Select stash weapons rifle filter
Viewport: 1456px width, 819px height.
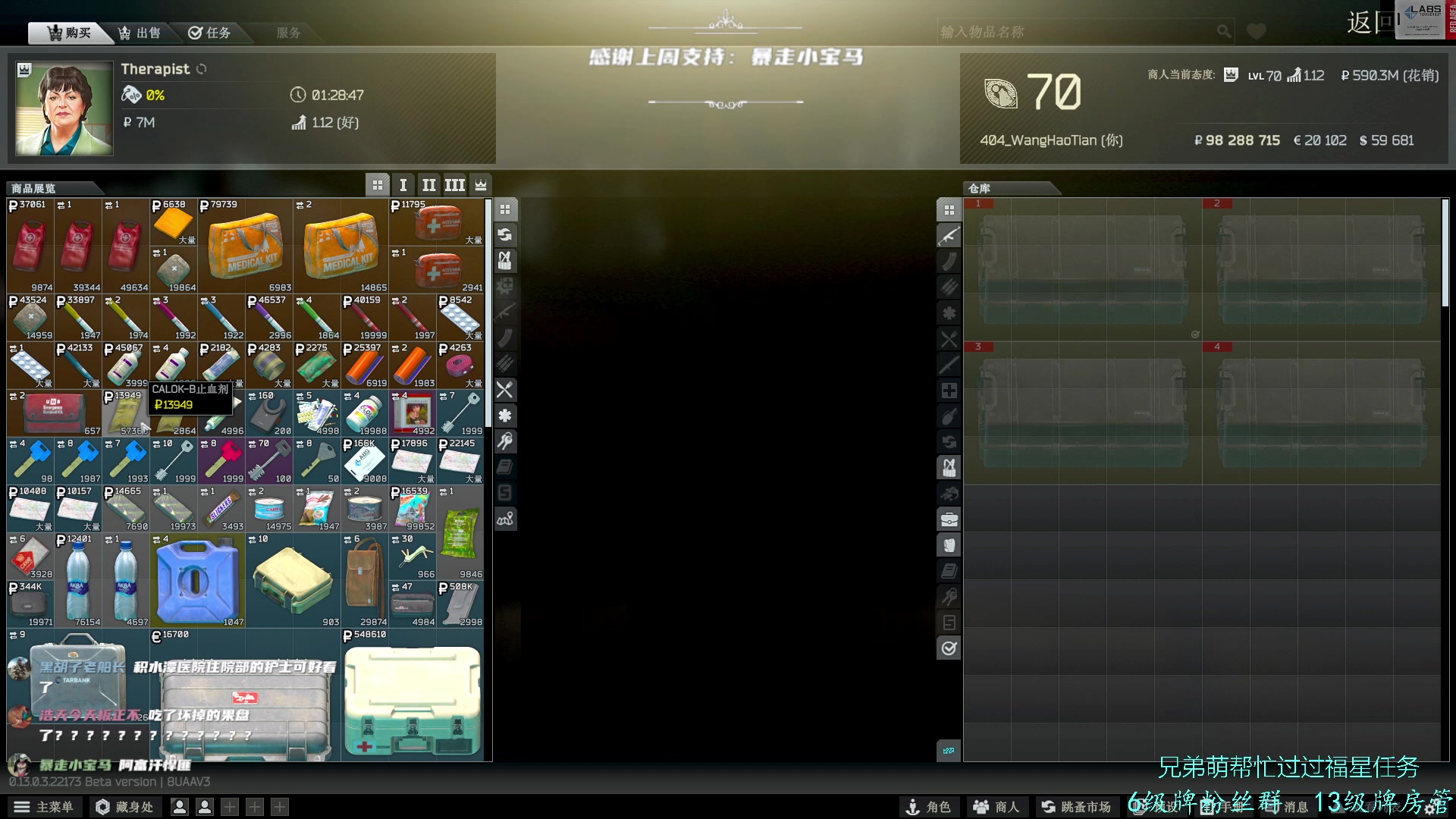(949, 236)
